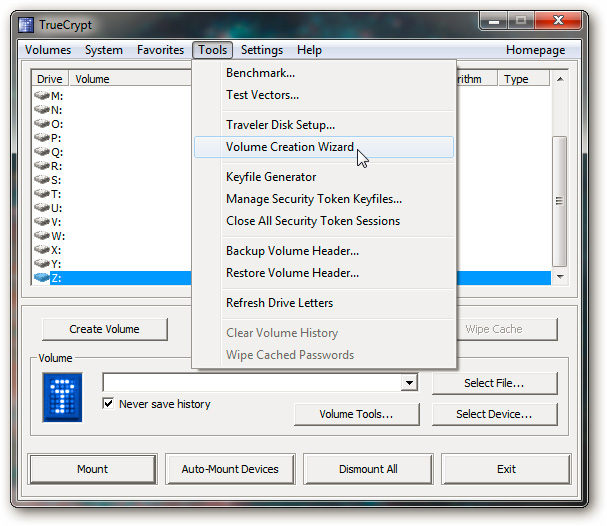The image size is (607, 526).
Task: Click the TrueCrypt title bar app icon
Action: (x=27, y=22)
